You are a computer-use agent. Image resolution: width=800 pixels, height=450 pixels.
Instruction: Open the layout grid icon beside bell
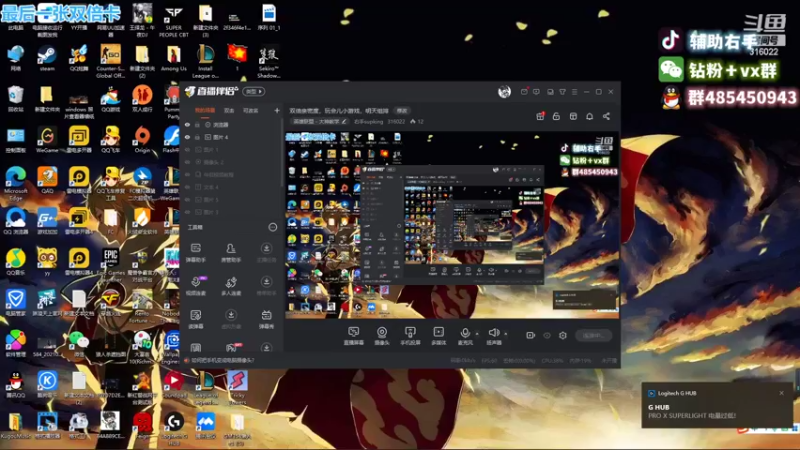point(573,116)
